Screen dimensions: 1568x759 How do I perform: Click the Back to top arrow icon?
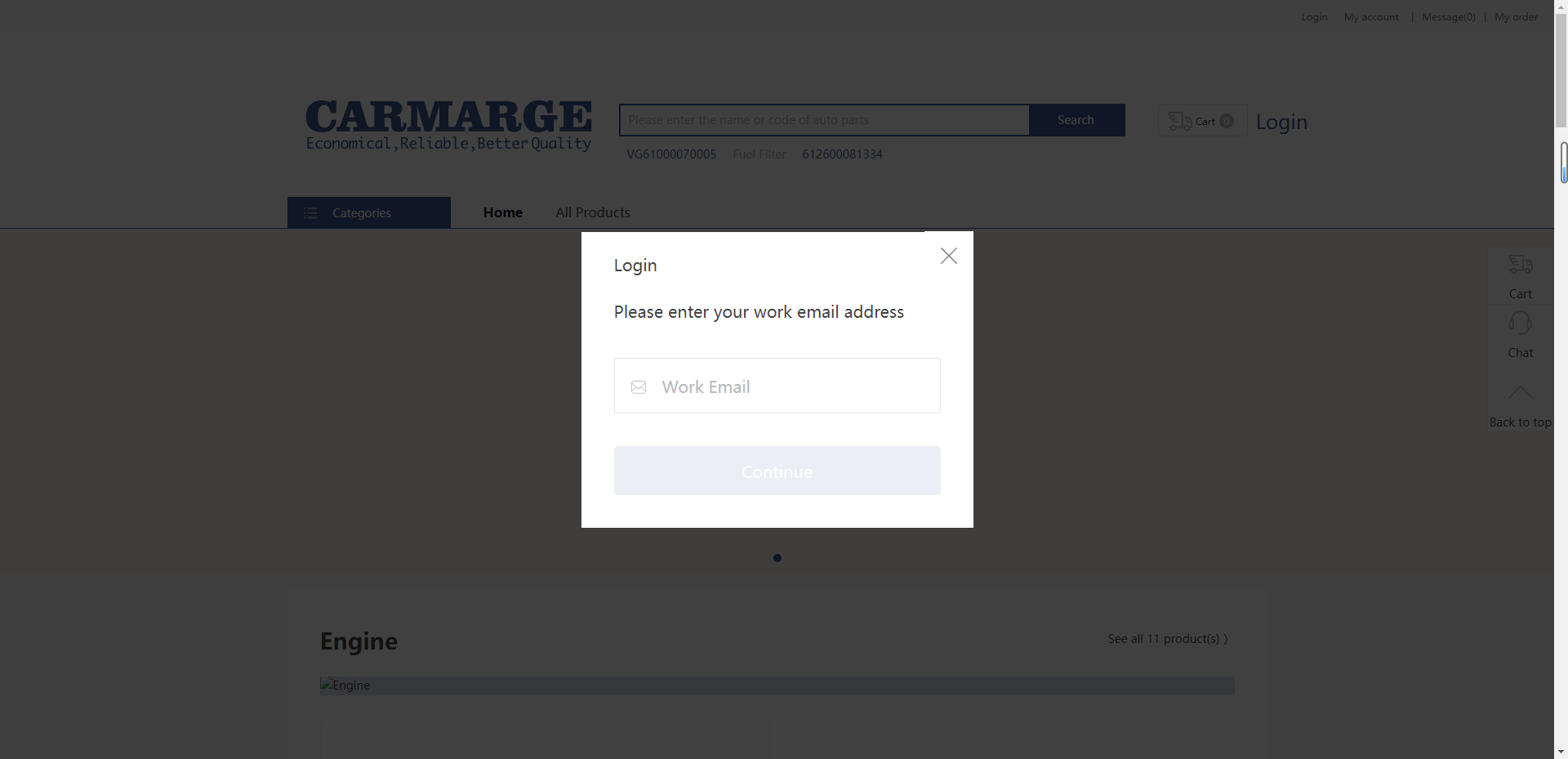pos(1520,392)
